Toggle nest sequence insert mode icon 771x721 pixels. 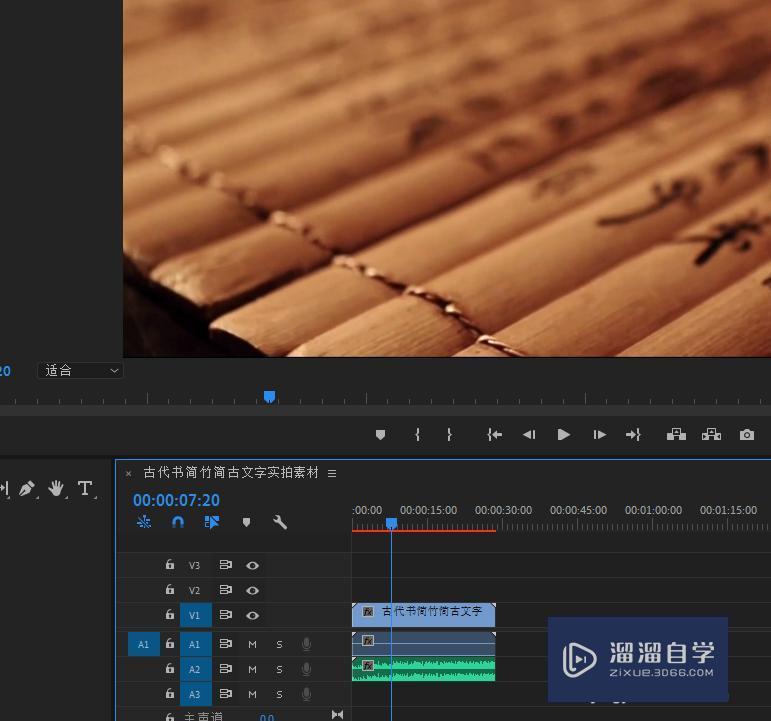click(144, 522)
